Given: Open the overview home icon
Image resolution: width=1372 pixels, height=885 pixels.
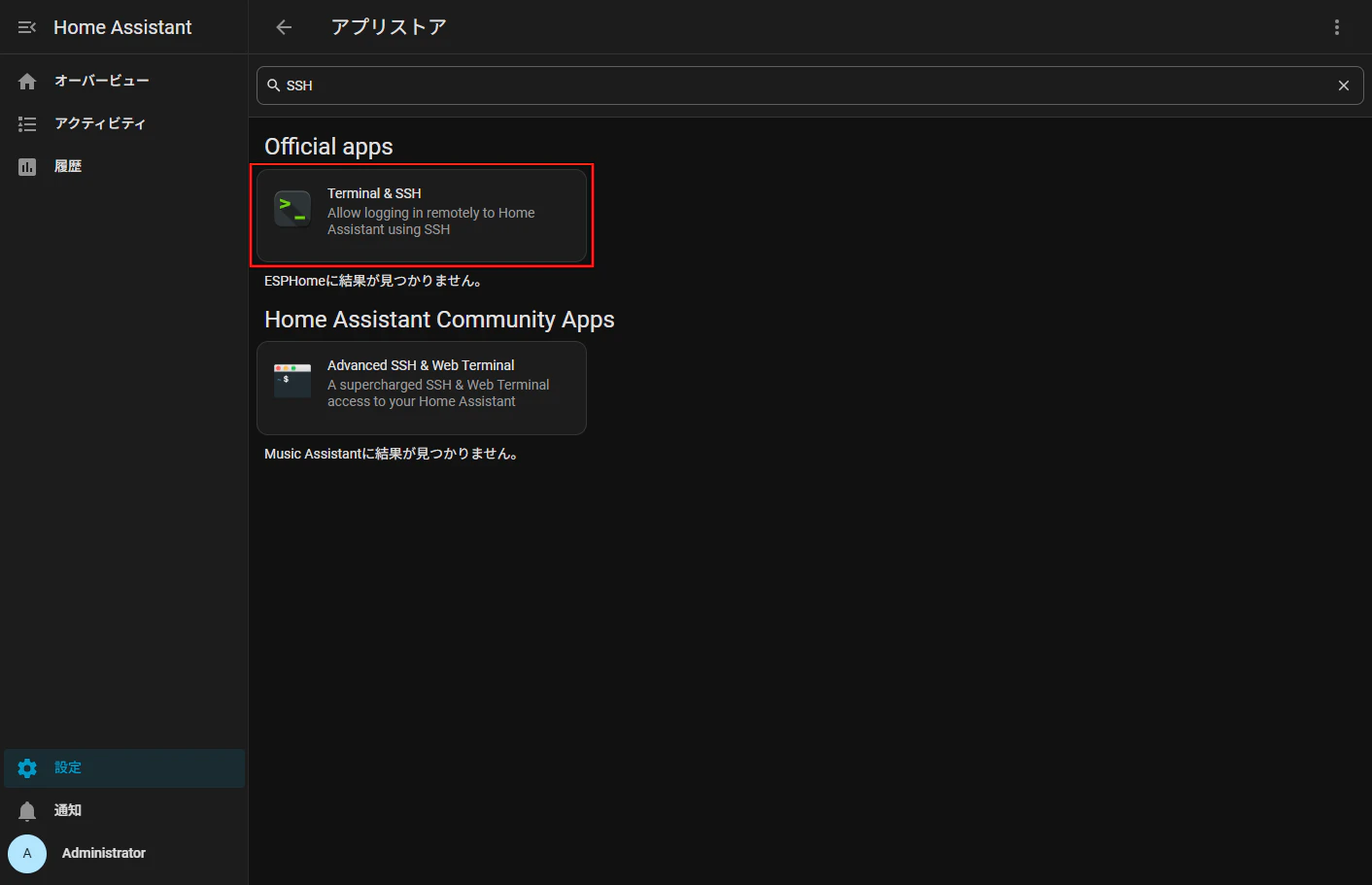Looking at the screenshot, I should [27, 82].
